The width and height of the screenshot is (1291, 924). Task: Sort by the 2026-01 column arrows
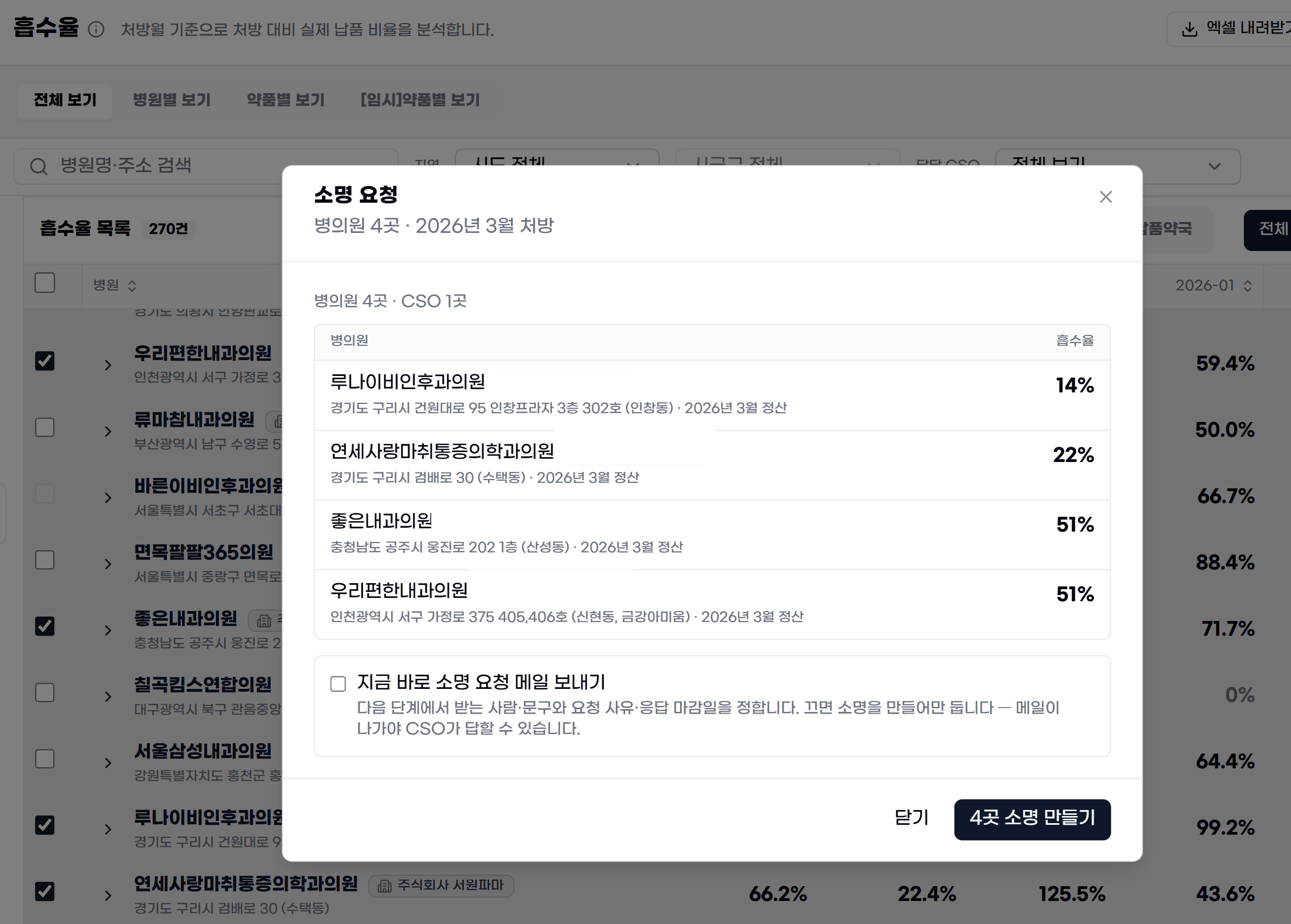pos(1247,286)
